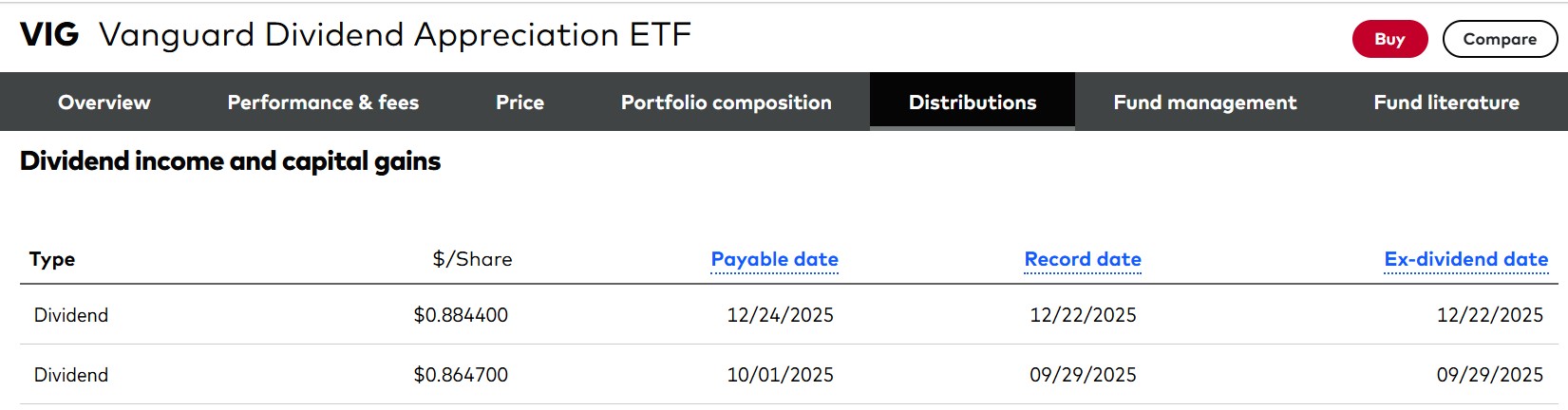Click the Record date column link

coord(1083,259)
